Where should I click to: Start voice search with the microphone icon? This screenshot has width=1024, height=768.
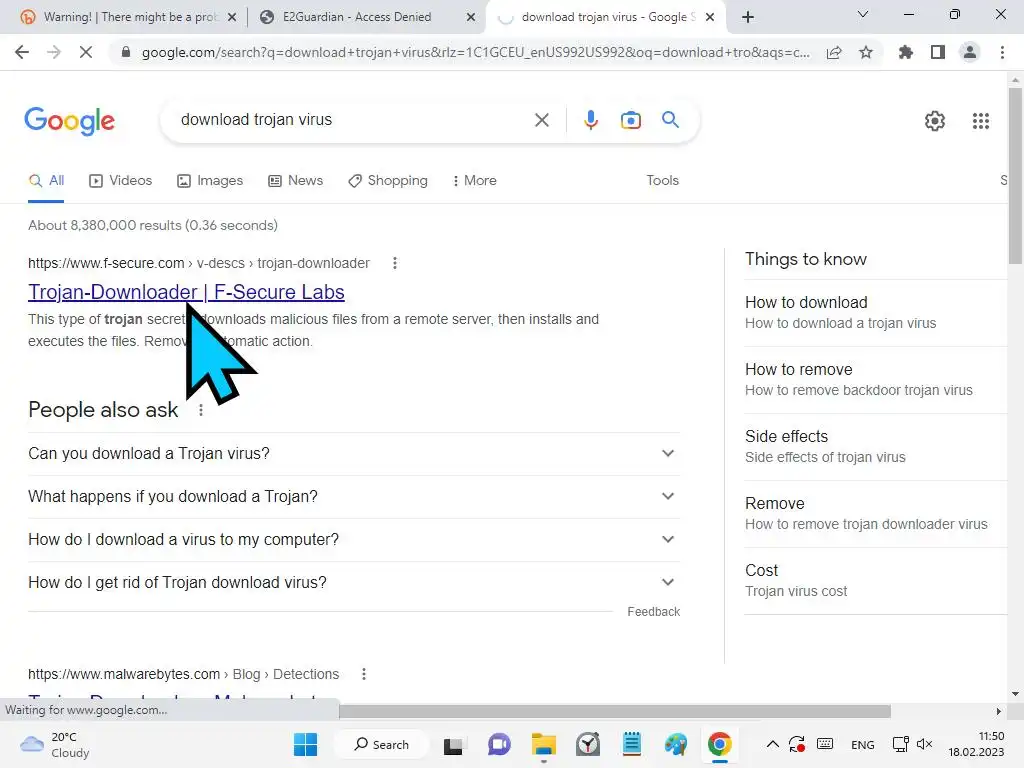tap(590, 120)
